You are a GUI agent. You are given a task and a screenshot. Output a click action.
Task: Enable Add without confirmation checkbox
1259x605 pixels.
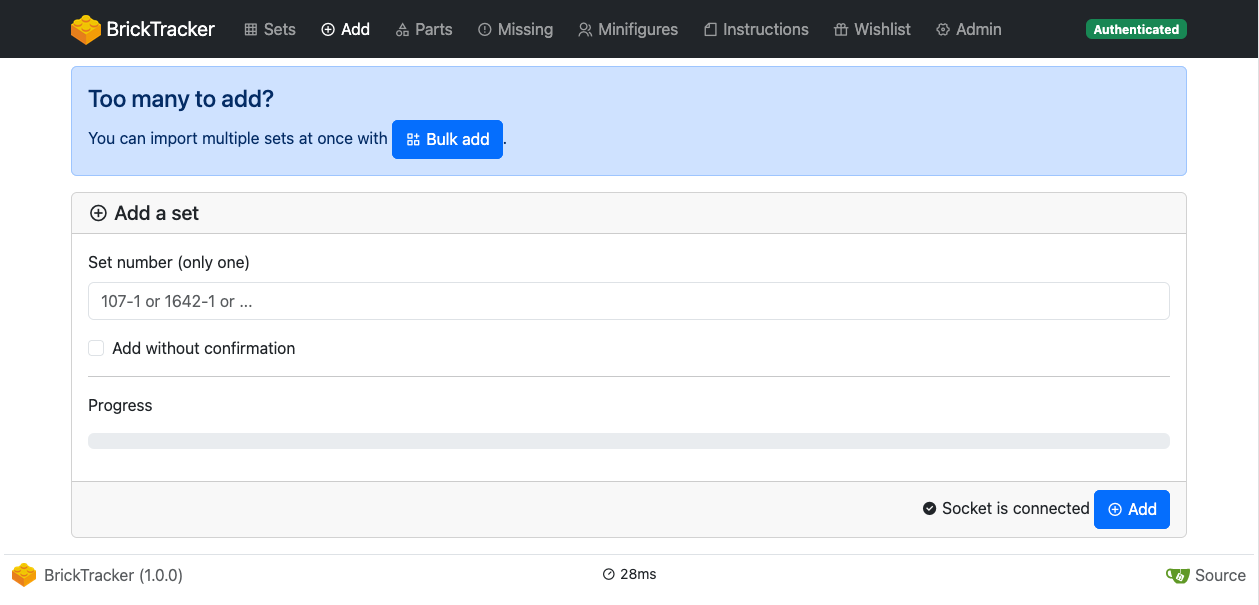96,348
